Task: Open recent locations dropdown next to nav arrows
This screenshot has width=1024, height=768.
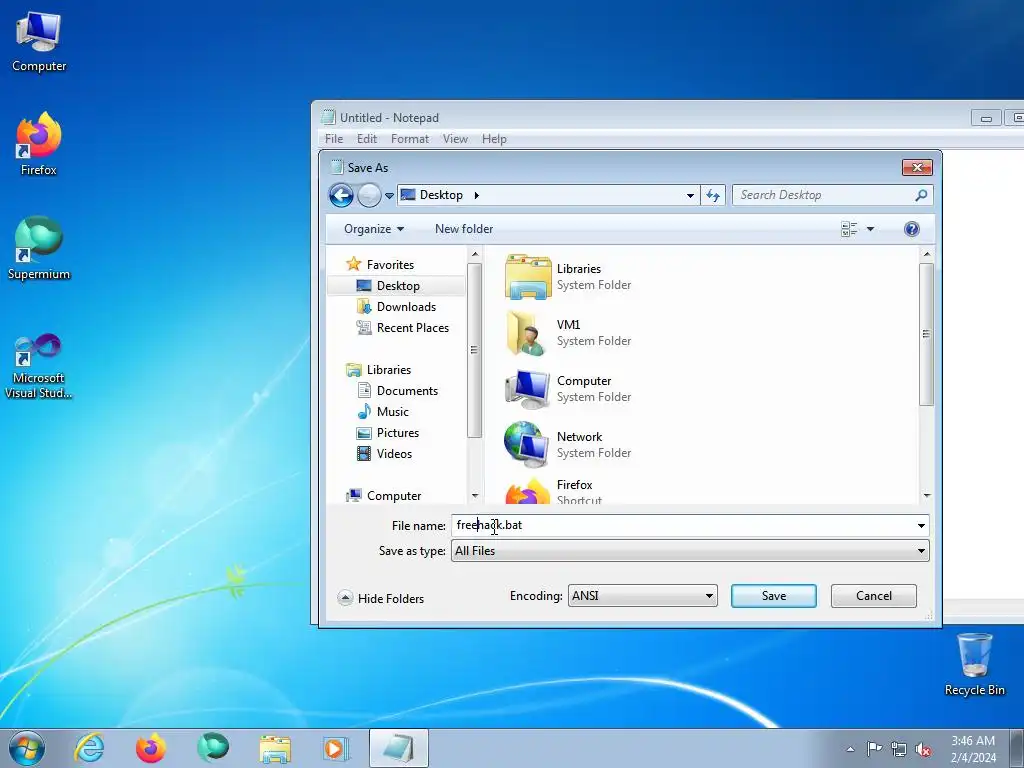Action: (x=389, y=195)
